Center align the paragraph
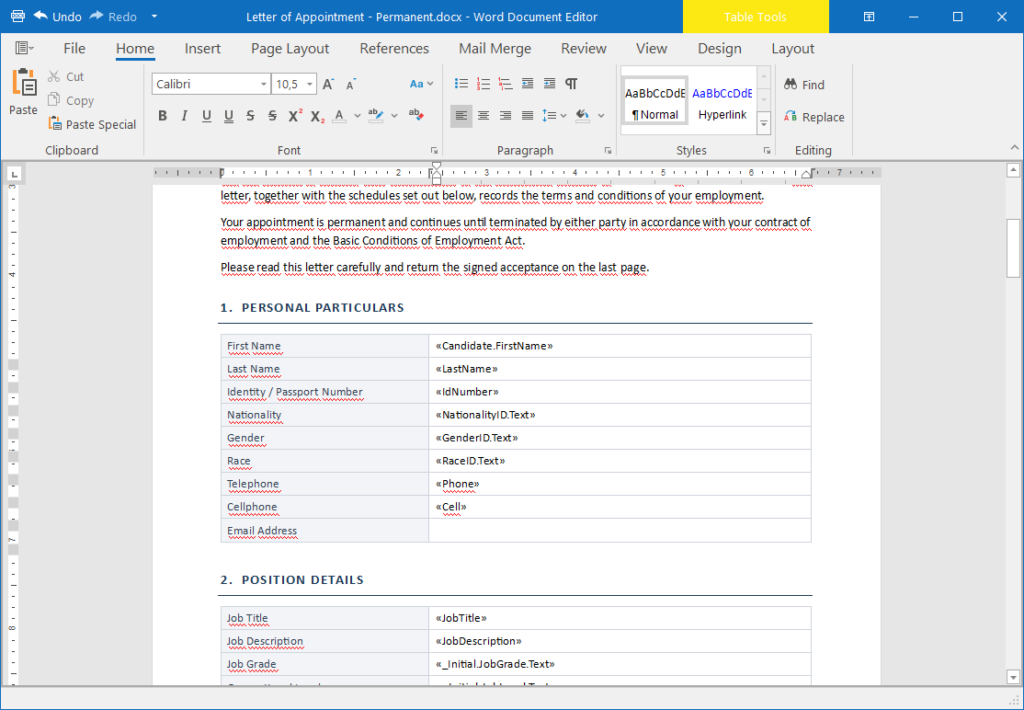The height and width of the screenshot is (710, 1024). pos(483,116)
